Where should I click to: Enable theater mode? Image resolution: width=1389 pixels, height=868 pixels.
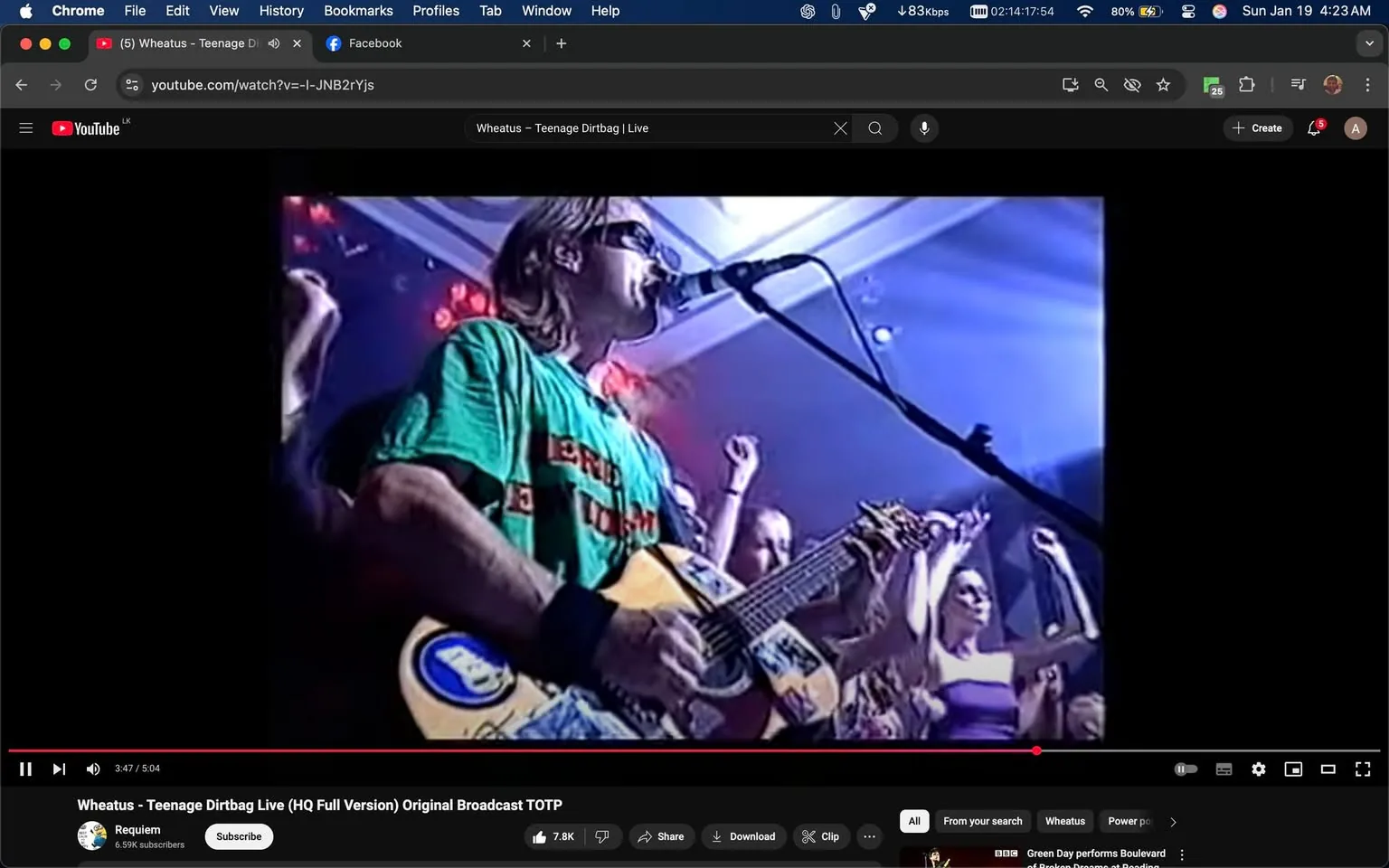tap(1328, 769)
